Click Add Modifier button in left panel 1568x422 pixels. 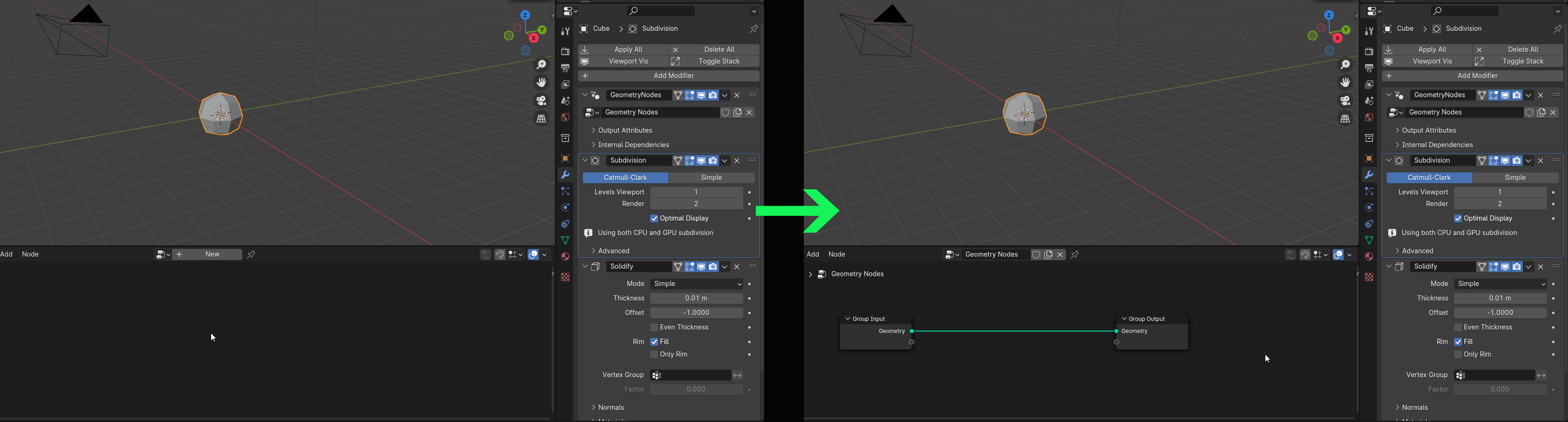668,76
